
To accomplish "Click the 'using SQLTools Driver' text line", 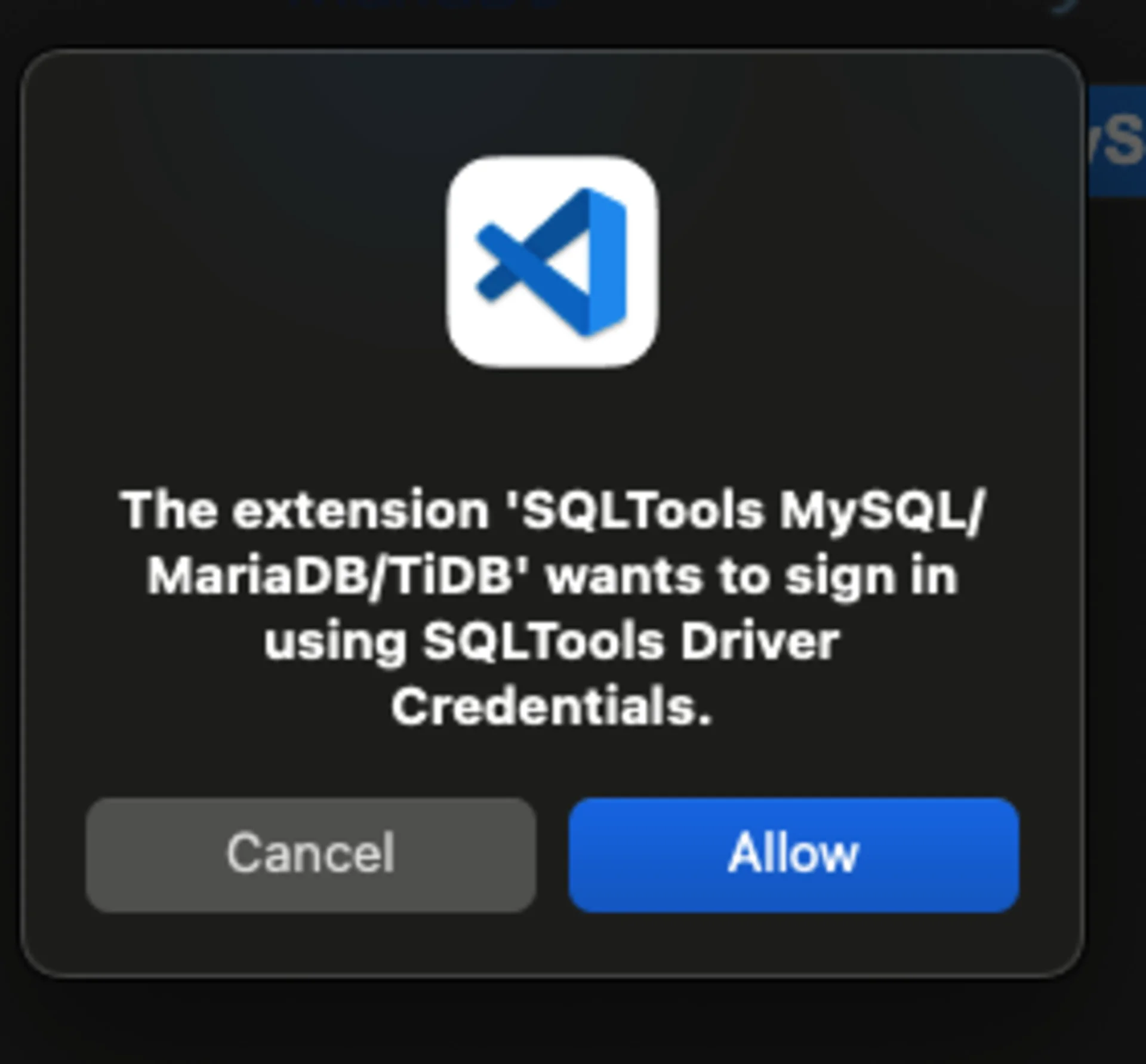I will (x=552, y=642).
